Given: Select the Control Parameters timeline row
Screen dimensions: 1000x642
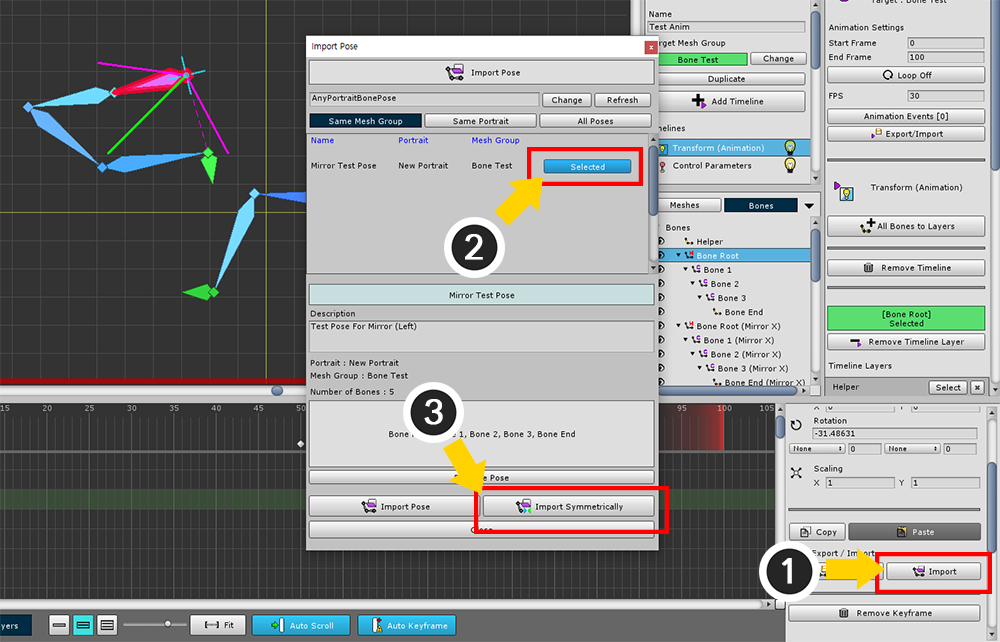Looking at the screenshot, I should [x=733, y=166].
